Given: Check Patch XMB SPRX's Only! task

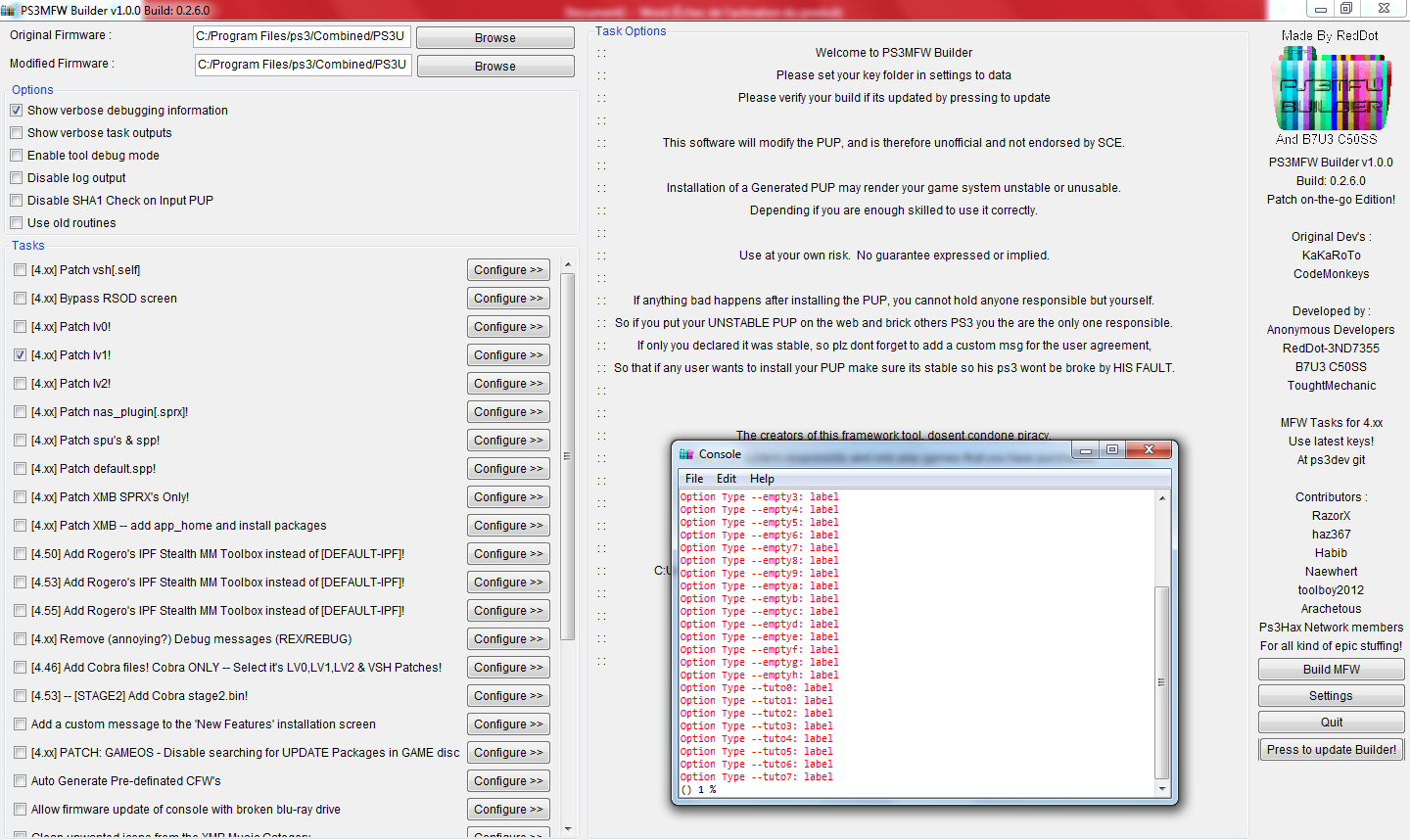Looking at the screenshot, I should pyautogui.click(x=21, y=497).
